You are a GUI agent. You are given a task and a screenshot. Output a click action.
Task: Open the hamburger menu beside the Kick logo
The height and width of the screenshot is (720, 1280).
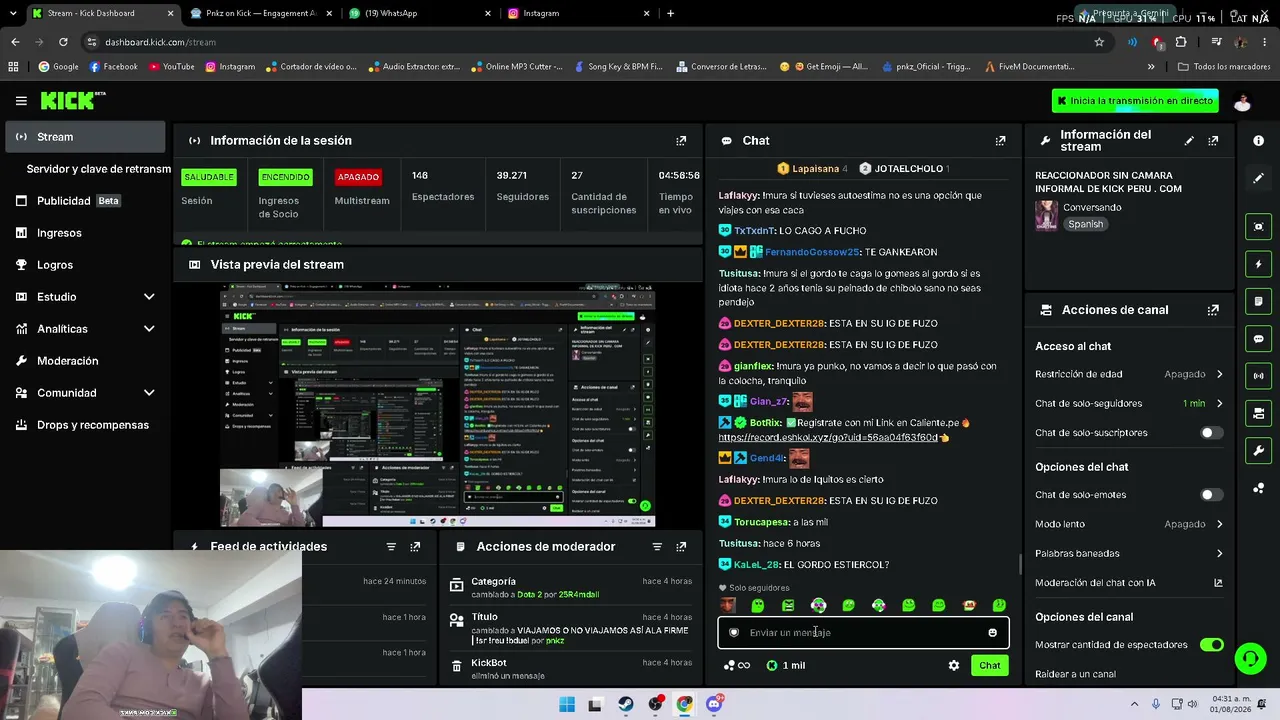[21, 101]
